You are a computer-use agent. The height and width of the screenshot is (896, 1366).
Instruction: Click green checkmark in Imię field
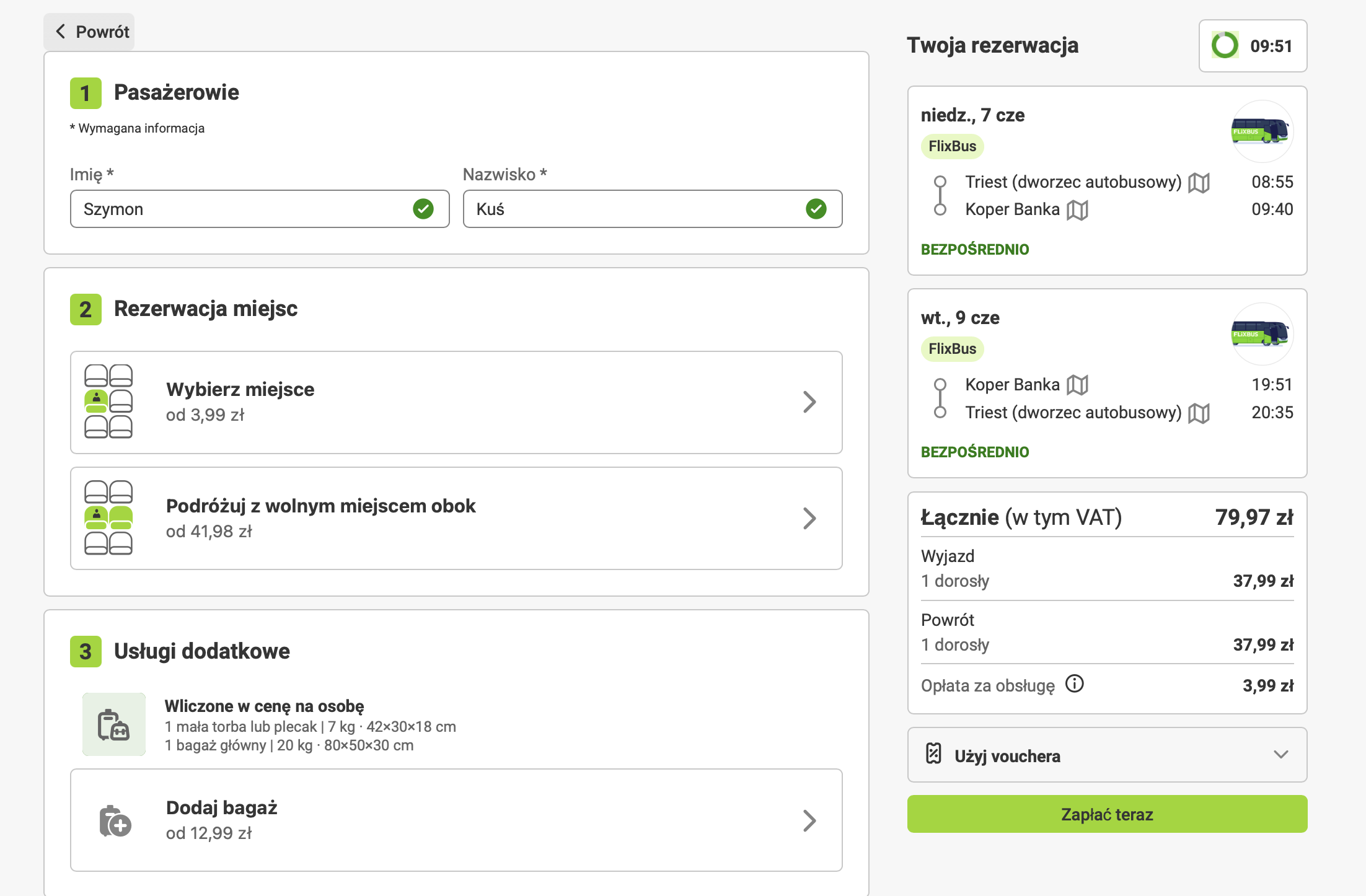tap(423, 209)
